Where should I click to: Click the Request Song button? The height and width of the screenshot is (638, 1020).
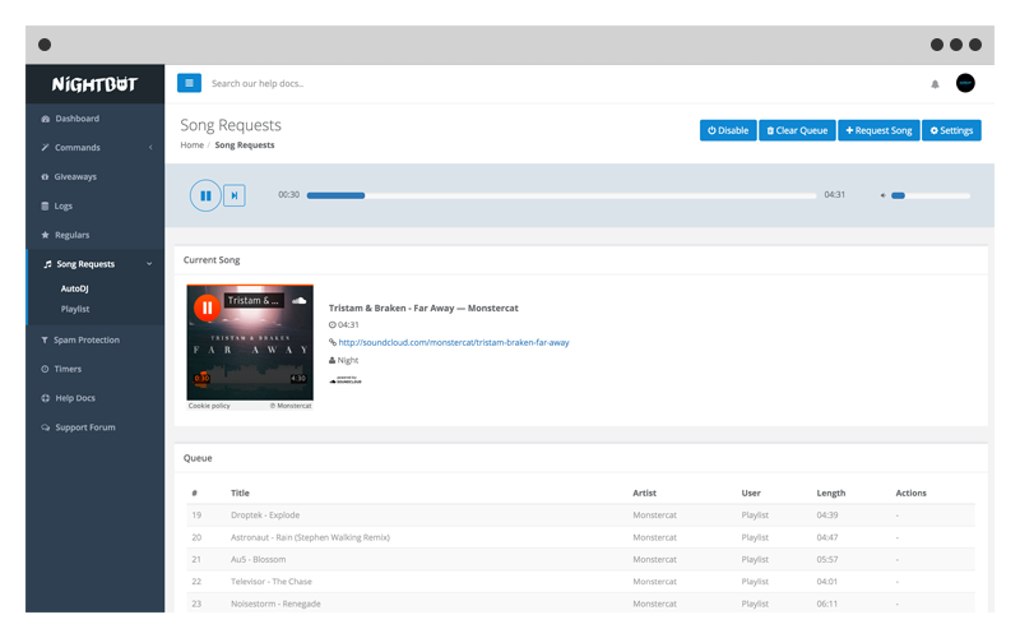pos(879,130)
